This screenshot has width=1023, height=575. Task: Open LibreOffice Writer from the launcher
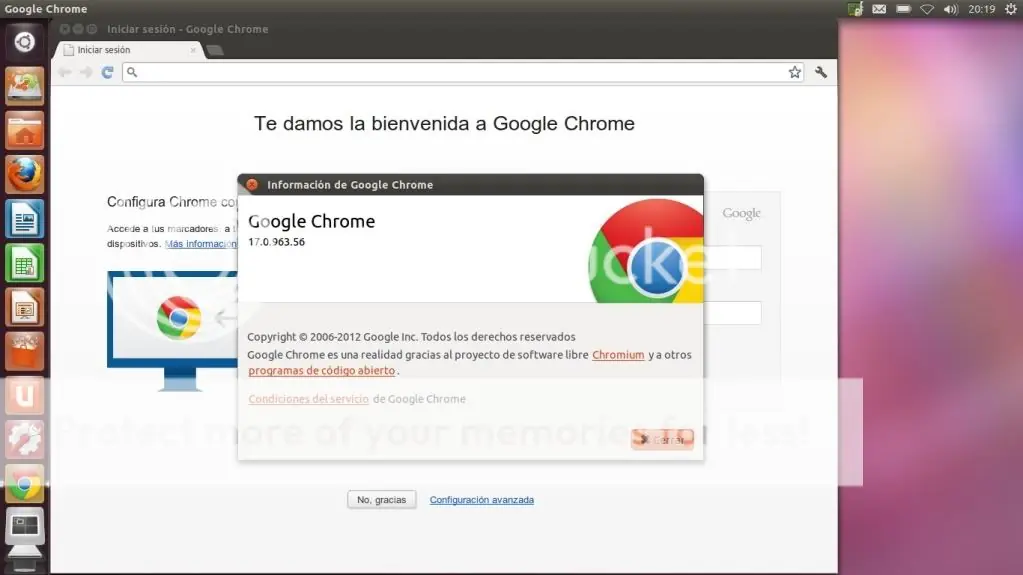pyautogui.click(x=25, y=219)
